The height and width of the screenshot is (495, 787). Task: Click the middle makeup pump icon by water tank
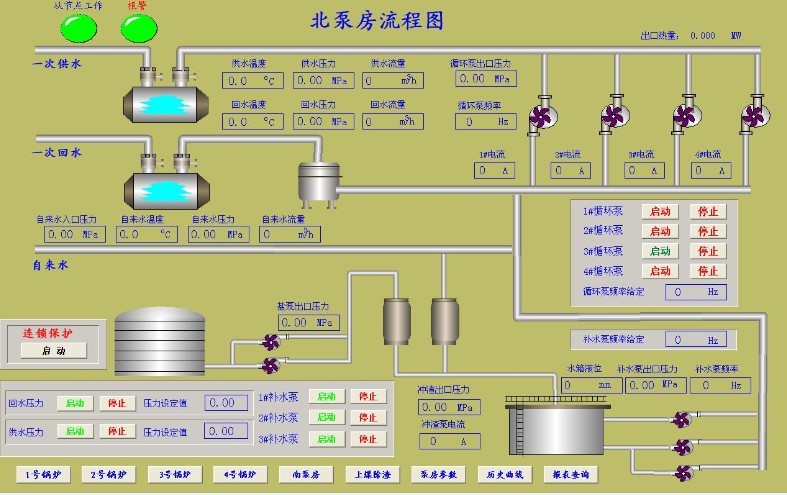[683, 446]
